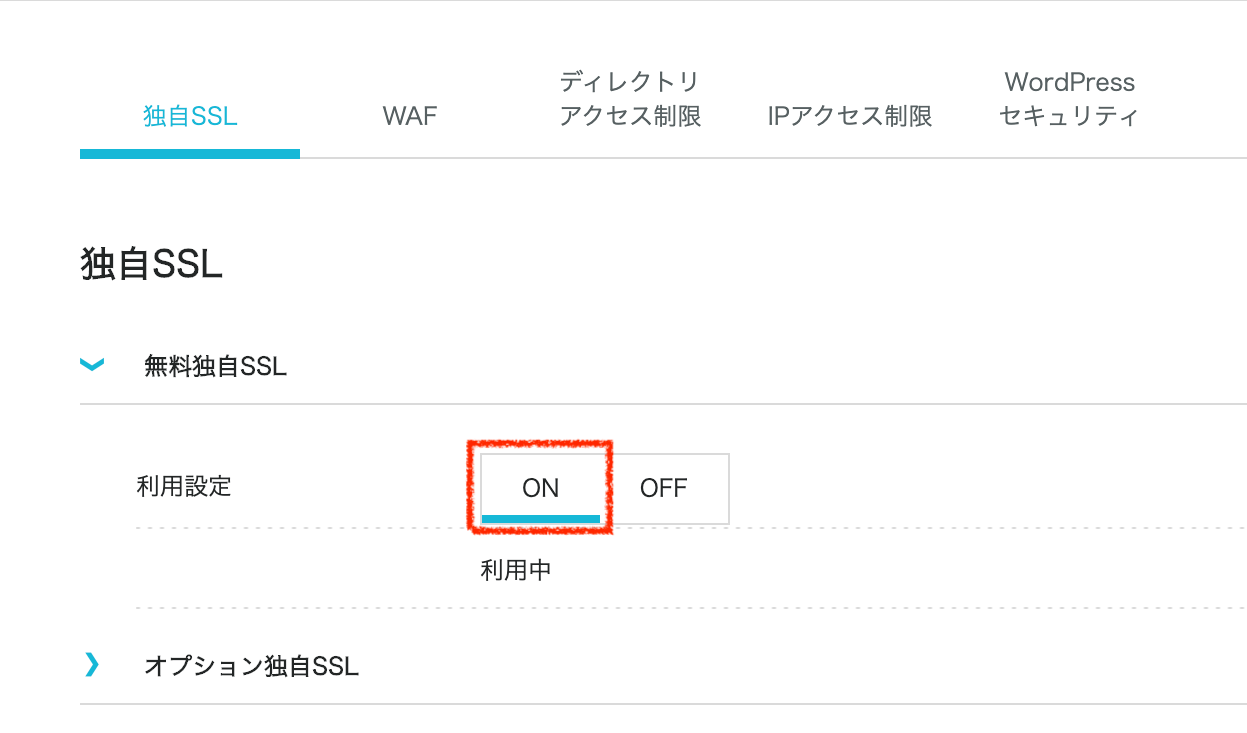Go to the WordPressセキュリティ tab
Screen dimensions: 1247x733
[1067, 98]
